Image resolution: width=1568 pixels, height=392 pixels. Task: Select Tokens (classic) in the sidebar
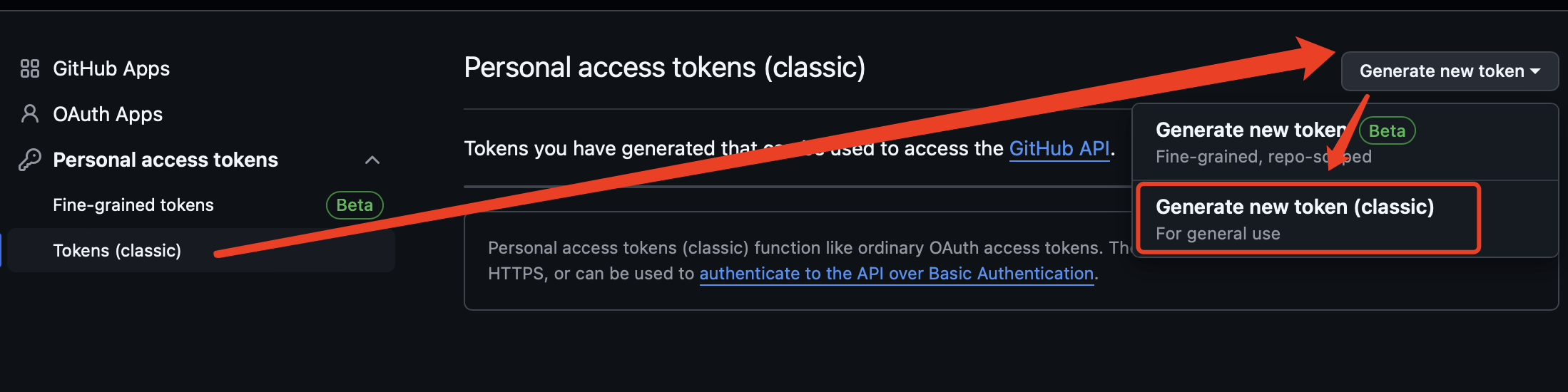pos(117,251)
